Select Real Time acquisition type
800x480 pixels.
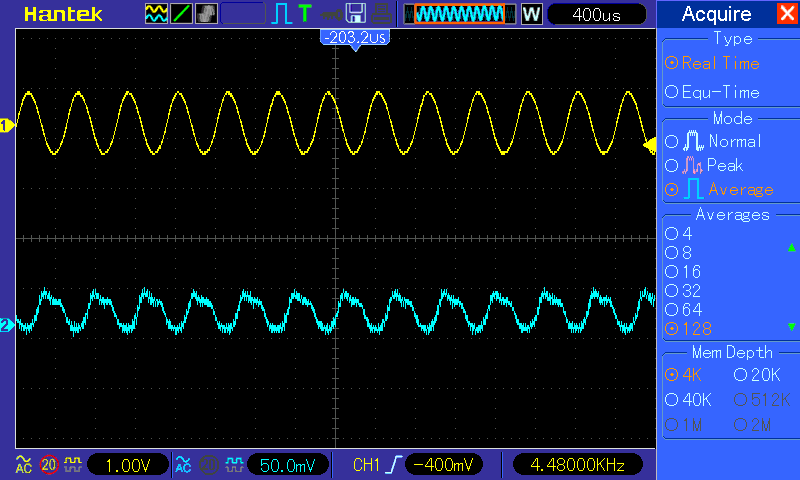[713, 63]
